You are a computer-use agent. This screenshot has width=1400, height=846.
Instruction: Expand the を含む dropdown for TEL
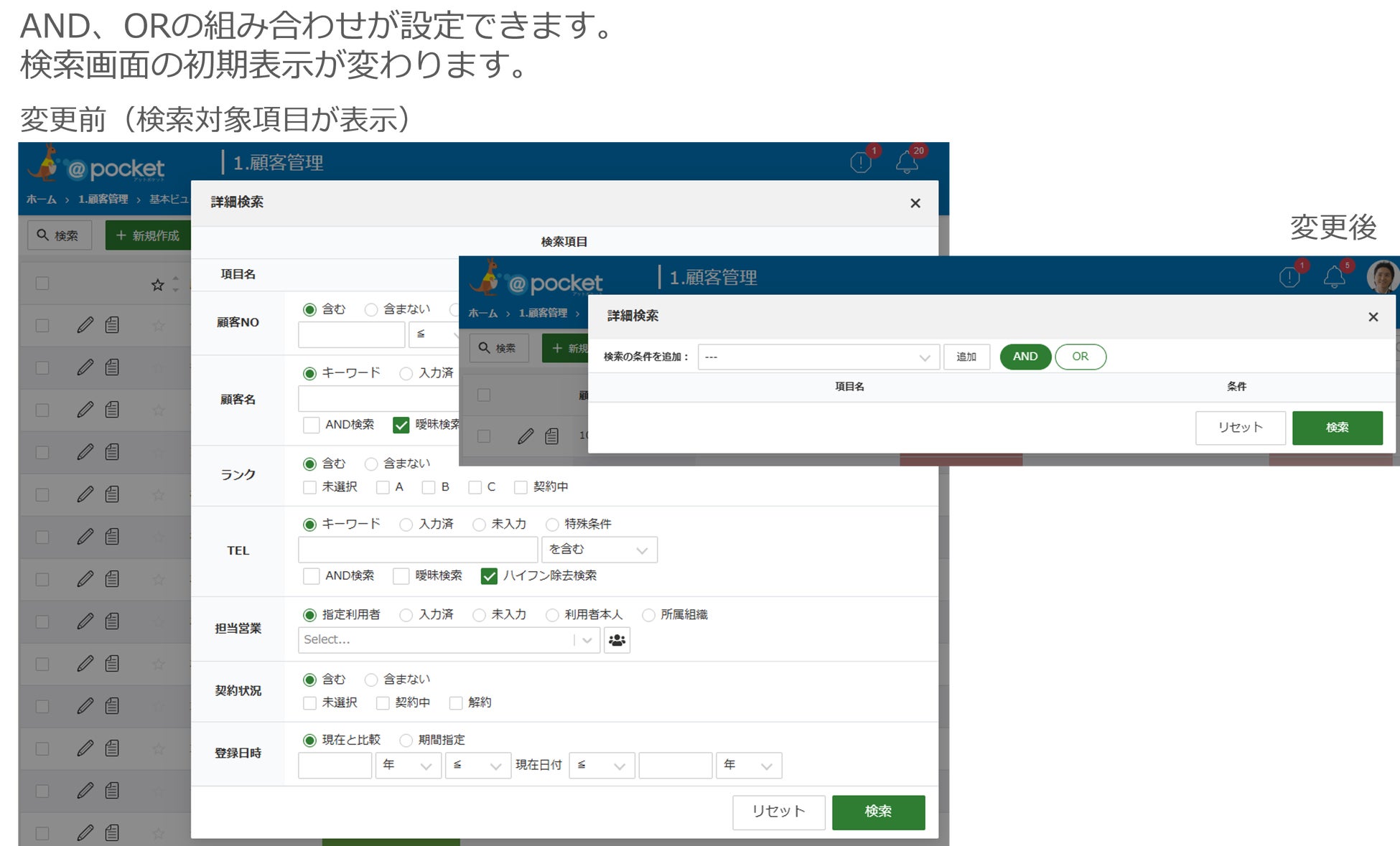click(599, 550)
